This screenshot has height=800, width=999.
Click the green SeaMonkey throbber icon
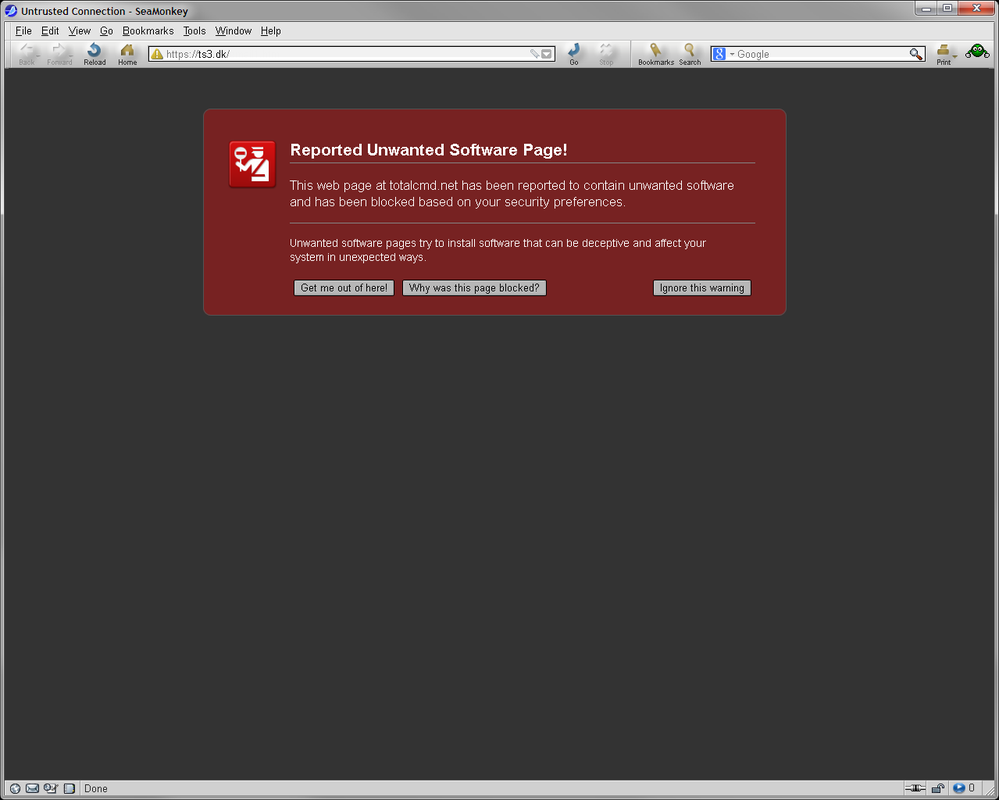(x=977, y=52)
